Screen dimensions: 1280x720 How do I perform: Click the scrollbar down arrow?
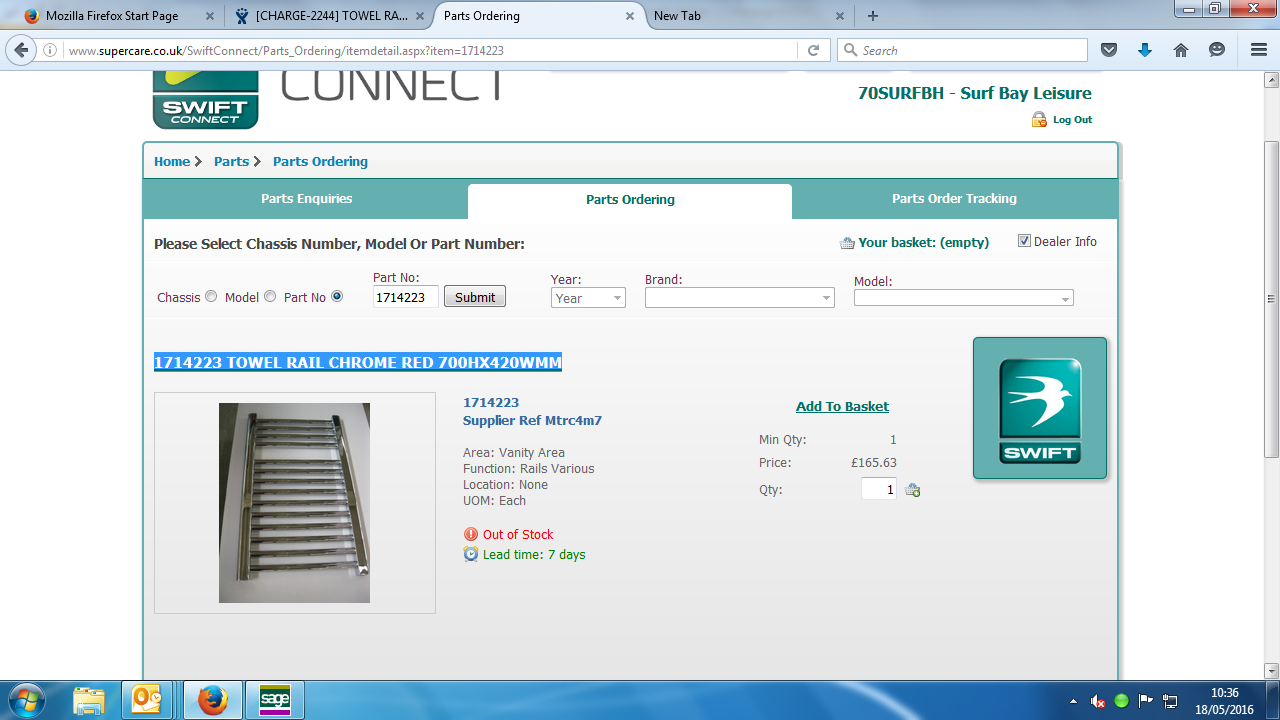[x=1271, y=670]
